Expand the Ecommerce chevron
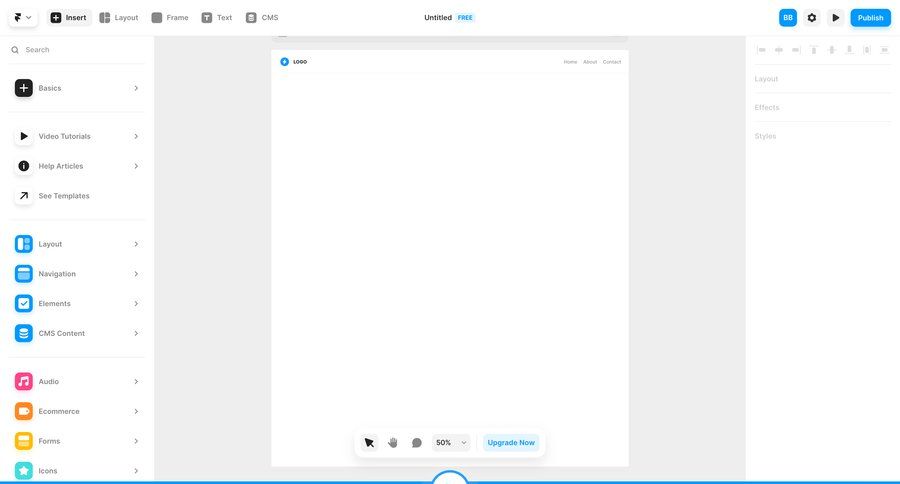 tap(136, 412)
